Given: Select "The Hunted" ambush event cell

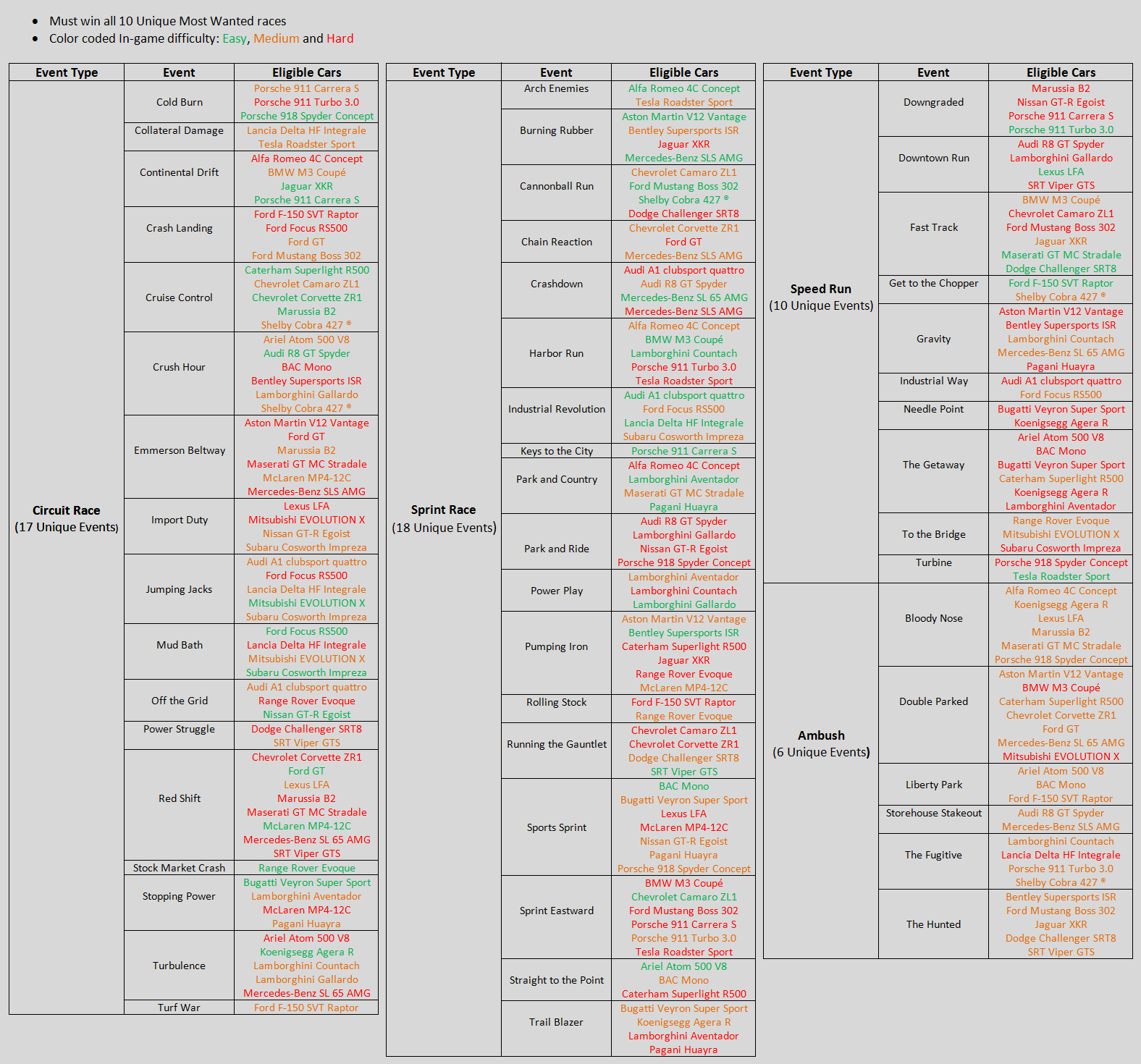Looking at the screenshot, I should (x=933, y=924).
